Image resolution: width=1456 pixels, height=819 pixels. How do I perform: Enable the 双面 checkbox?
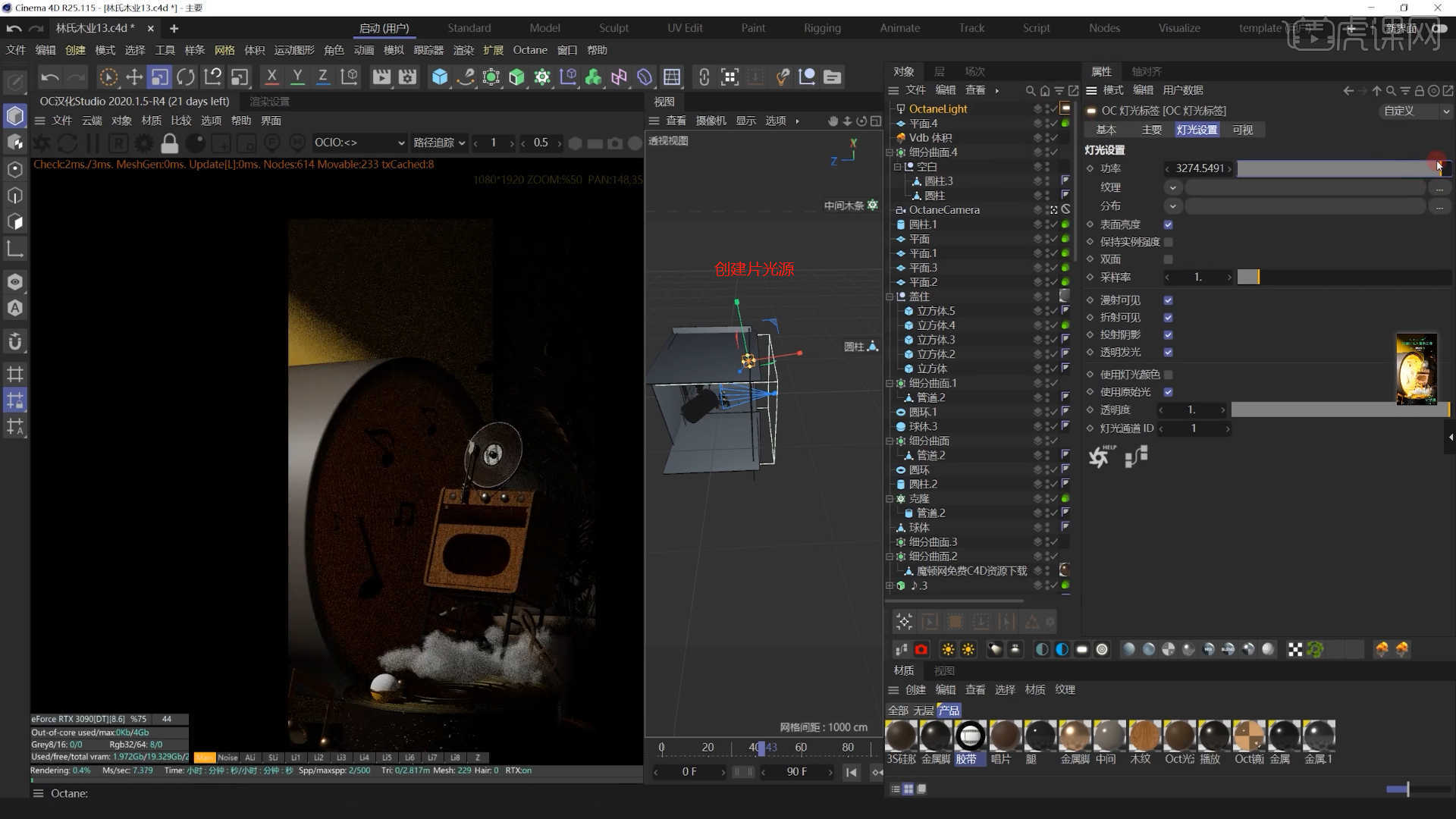click(x=1168, y=259)
